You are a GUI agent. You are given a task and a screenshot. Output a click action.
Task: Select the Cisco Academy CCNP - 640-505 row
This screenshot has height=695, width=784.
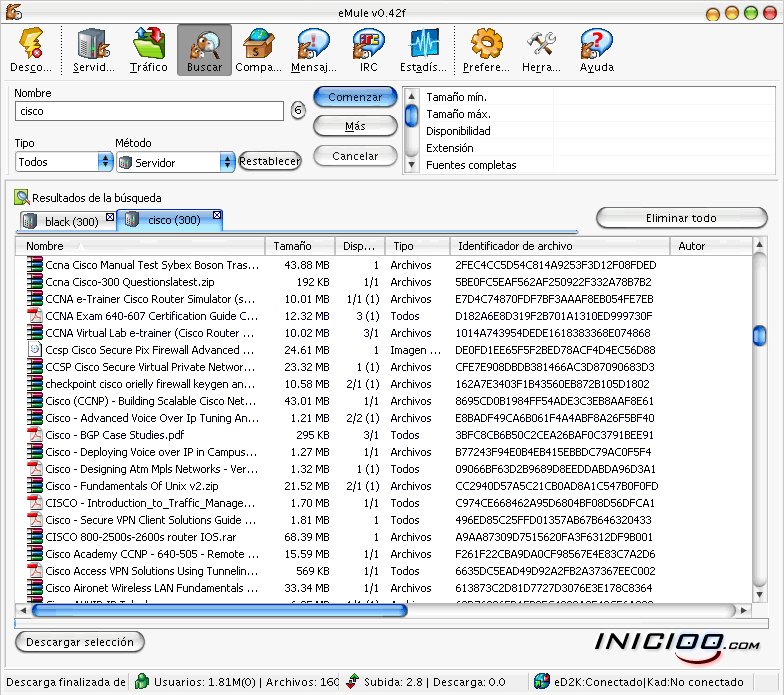[x=384, y=554]
